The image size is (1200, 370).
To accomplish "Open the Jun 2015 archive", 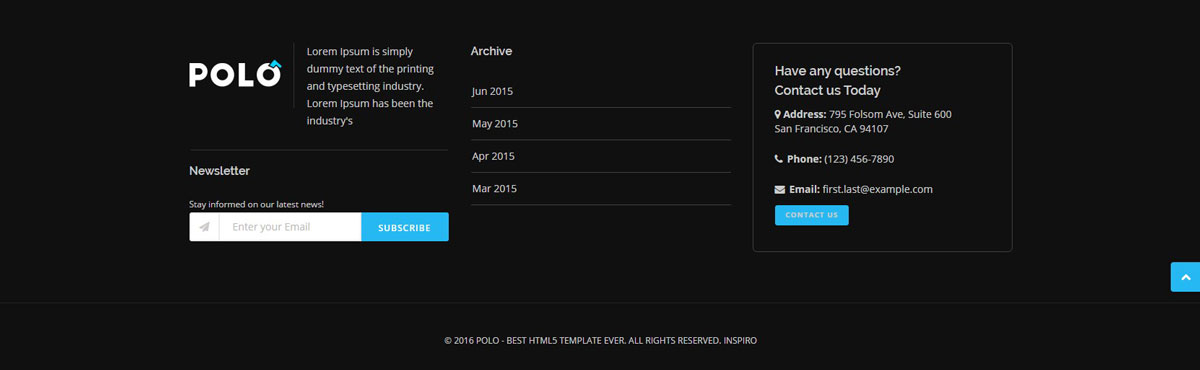I will 493,91.
